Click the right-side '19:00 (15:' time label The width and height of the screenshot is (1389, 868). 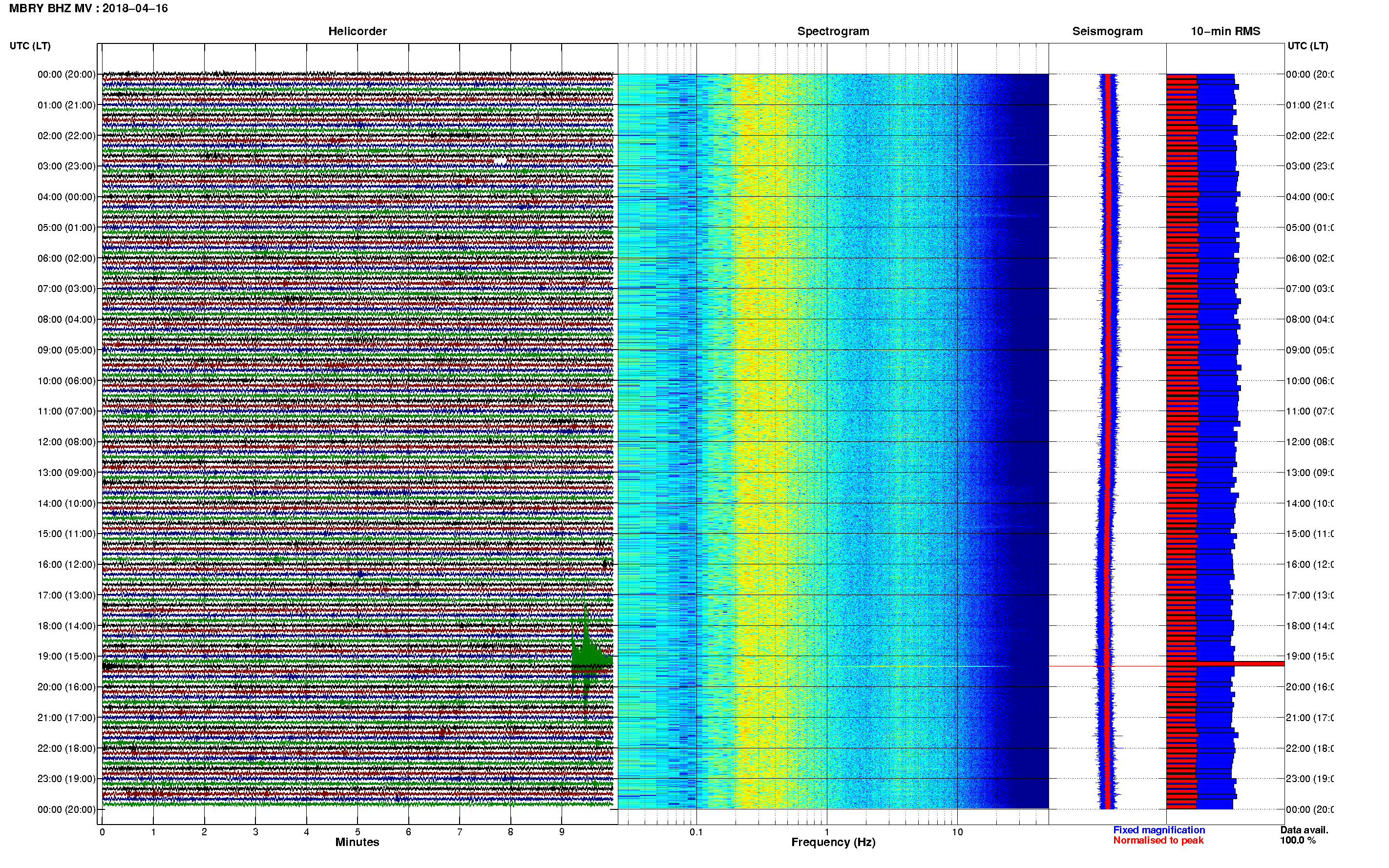pyautogui.click(x=1310, y=656)
